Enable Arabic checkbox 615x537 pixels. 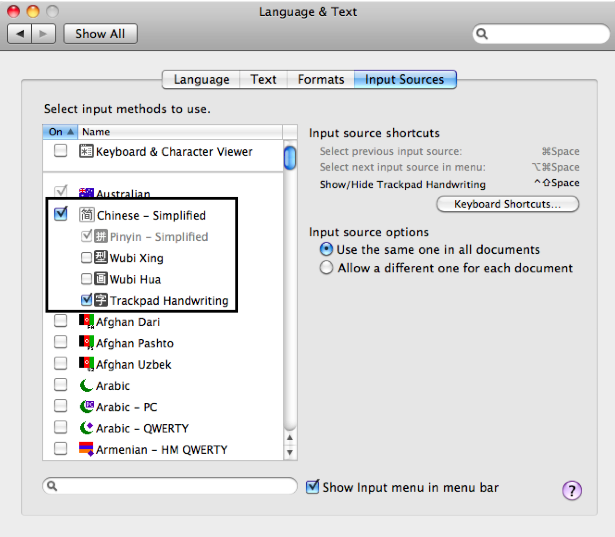tap(60, 384)
